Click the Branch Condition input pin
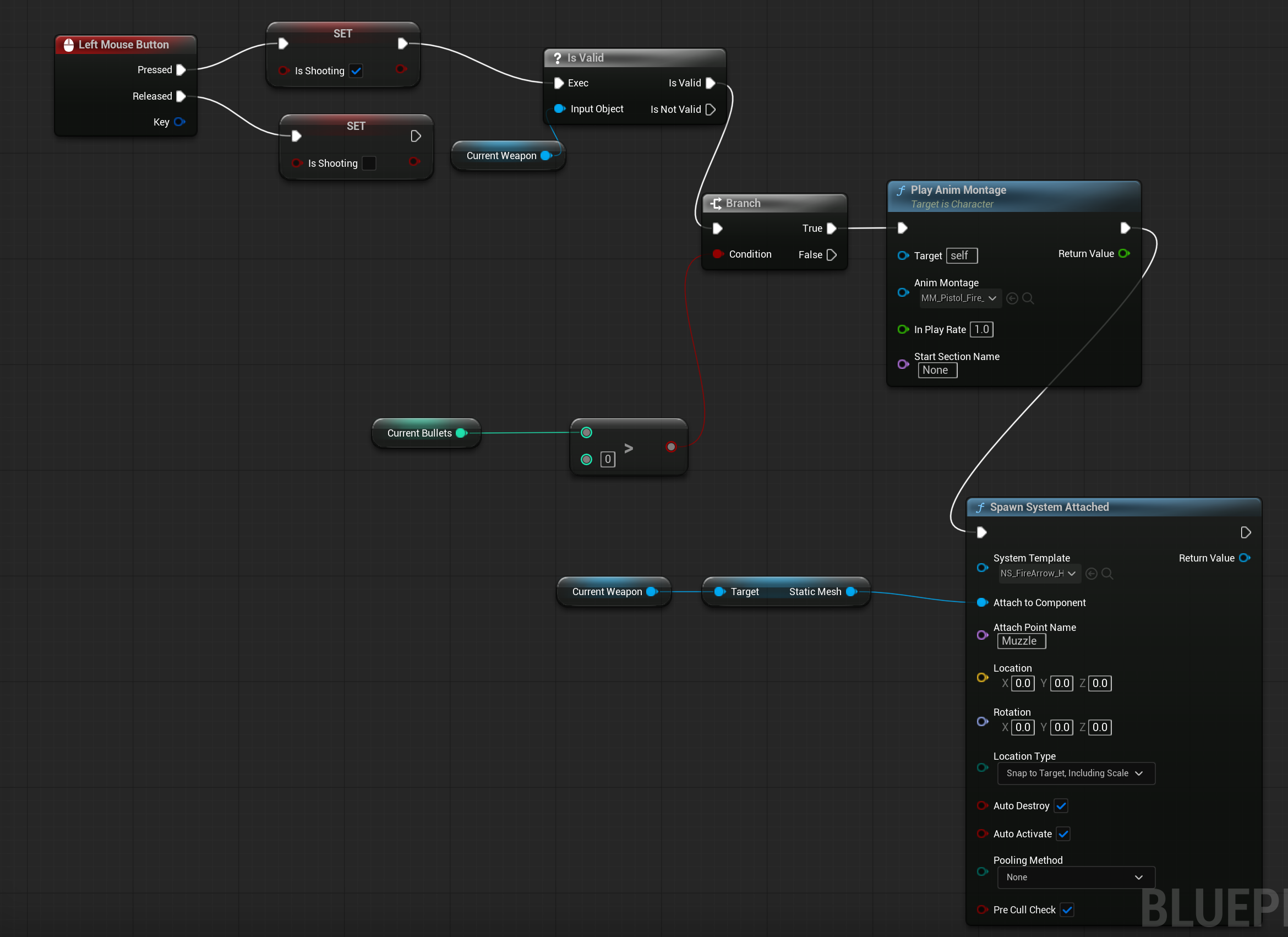This screenshot has width=1288, height=937. (x=717, y=254)
